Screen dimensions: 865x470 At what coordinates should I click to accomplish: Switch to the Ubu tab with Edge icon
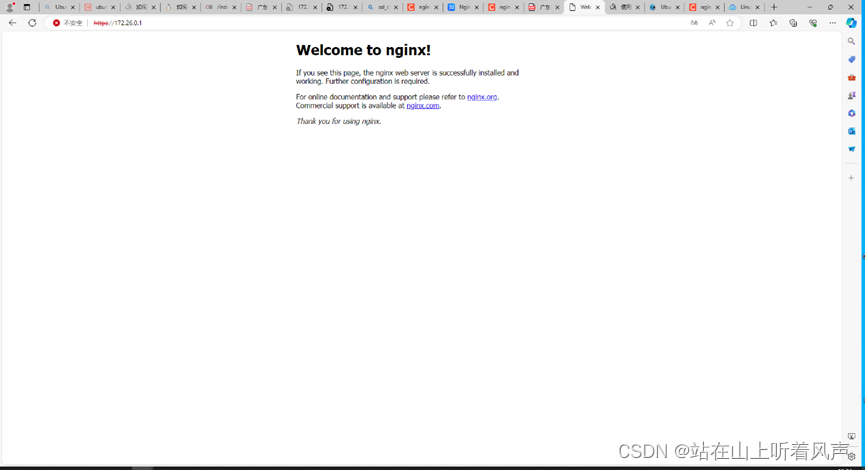pos(664,7)
